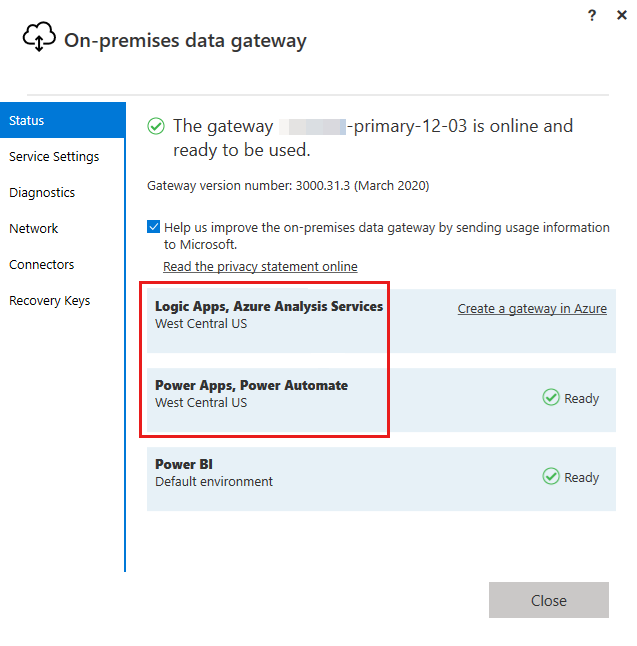Screen dimensions: 637x646
Task: Go to the Network tab
Action: click(34, 229)
